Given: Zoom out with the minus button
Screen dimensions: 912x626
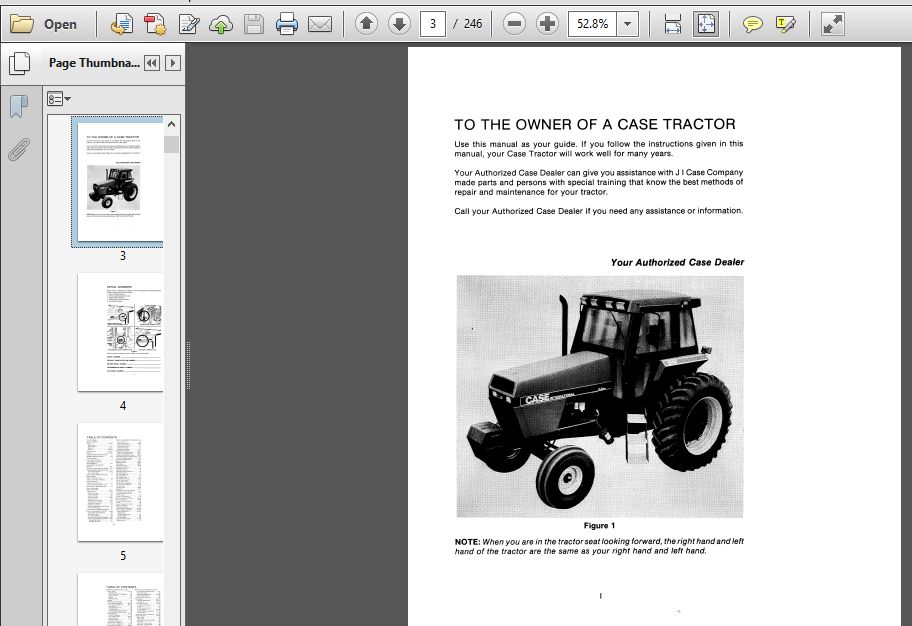Looking at the screenshot, I should pyautogui.click(x=514, y=24).
